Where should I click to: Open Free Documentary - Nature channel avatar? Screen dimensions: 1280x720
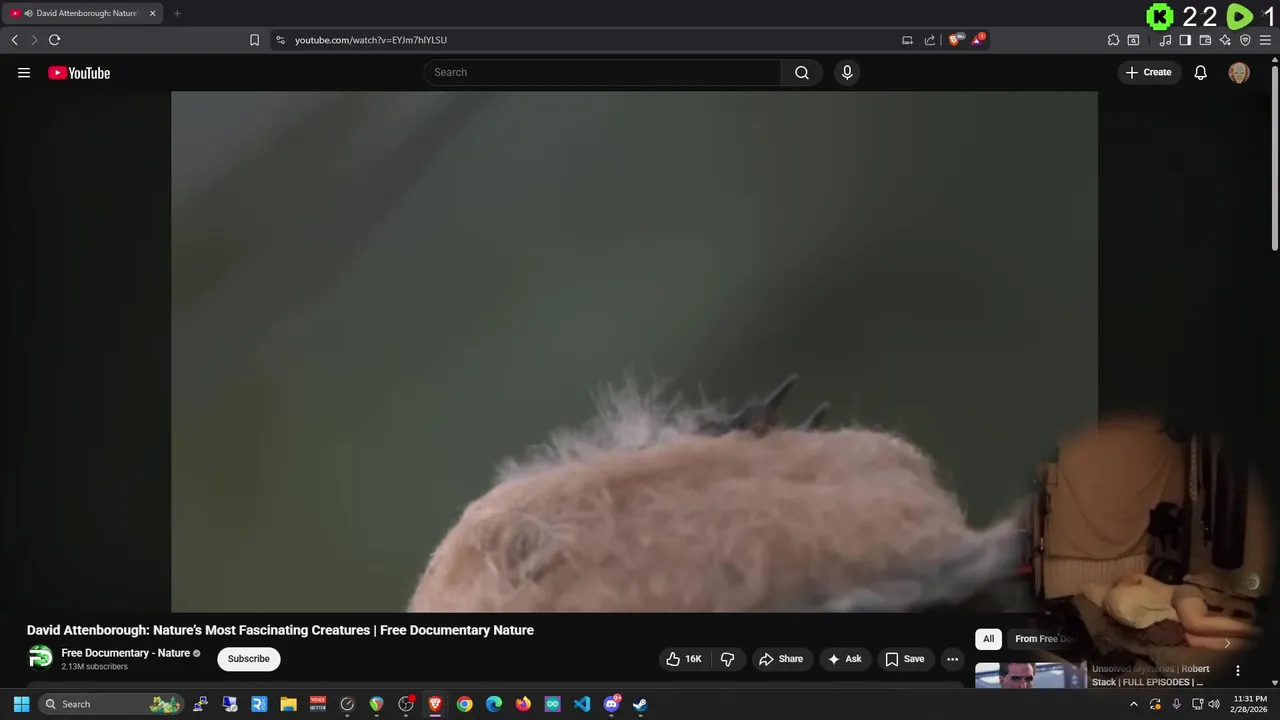(x=40, y=657)
